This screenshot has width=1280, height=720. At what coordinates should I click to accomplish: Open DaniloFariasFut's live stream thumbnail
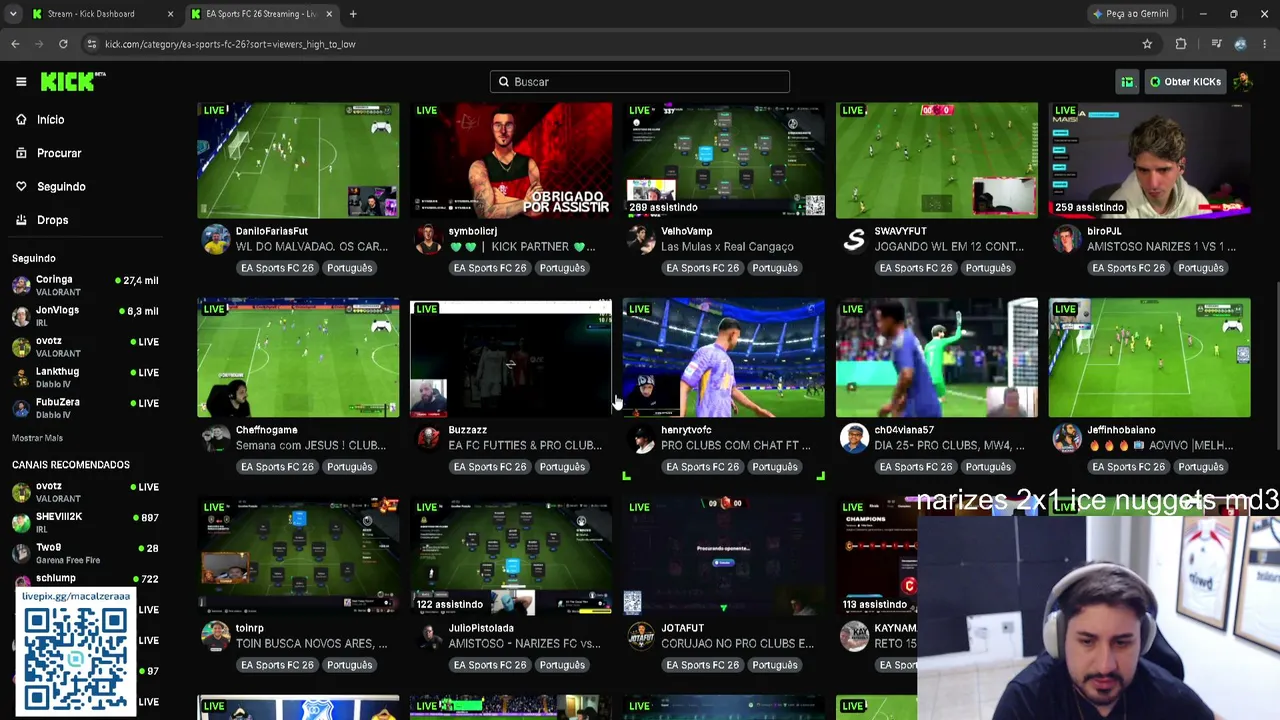(x=298, y=160)
